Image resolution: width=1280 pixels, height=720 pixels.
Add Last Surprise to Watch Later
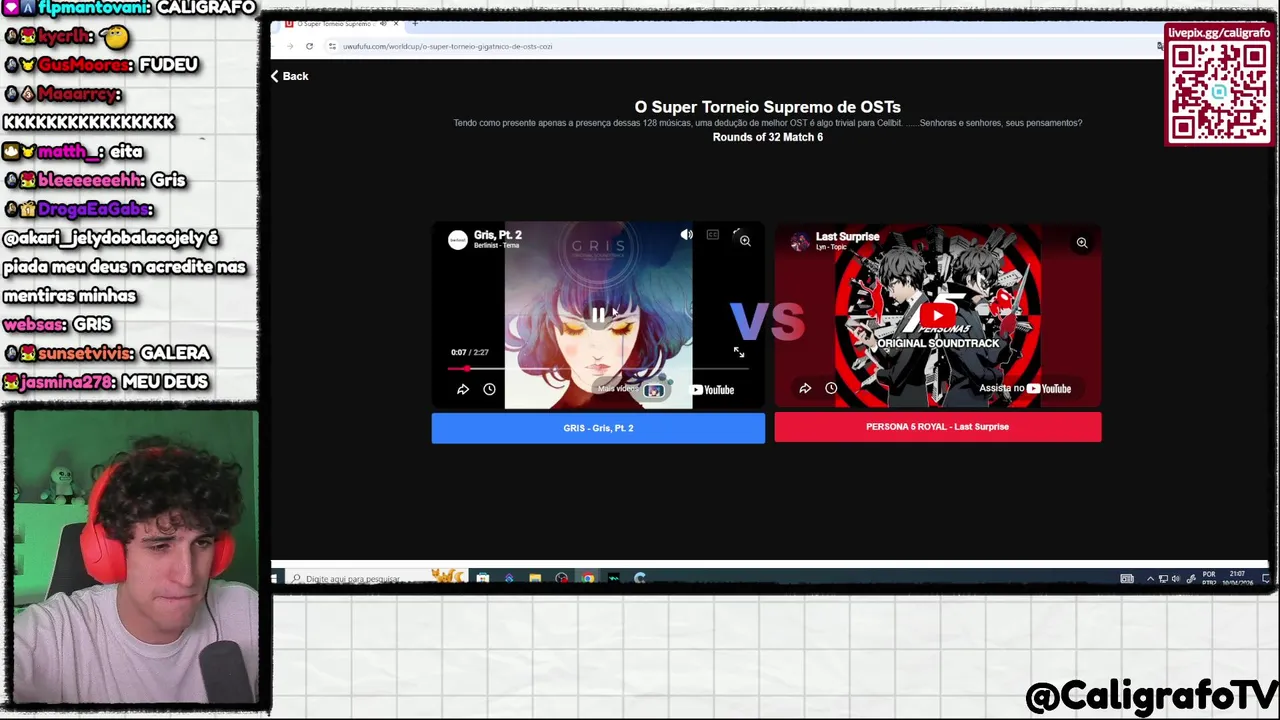831,388
